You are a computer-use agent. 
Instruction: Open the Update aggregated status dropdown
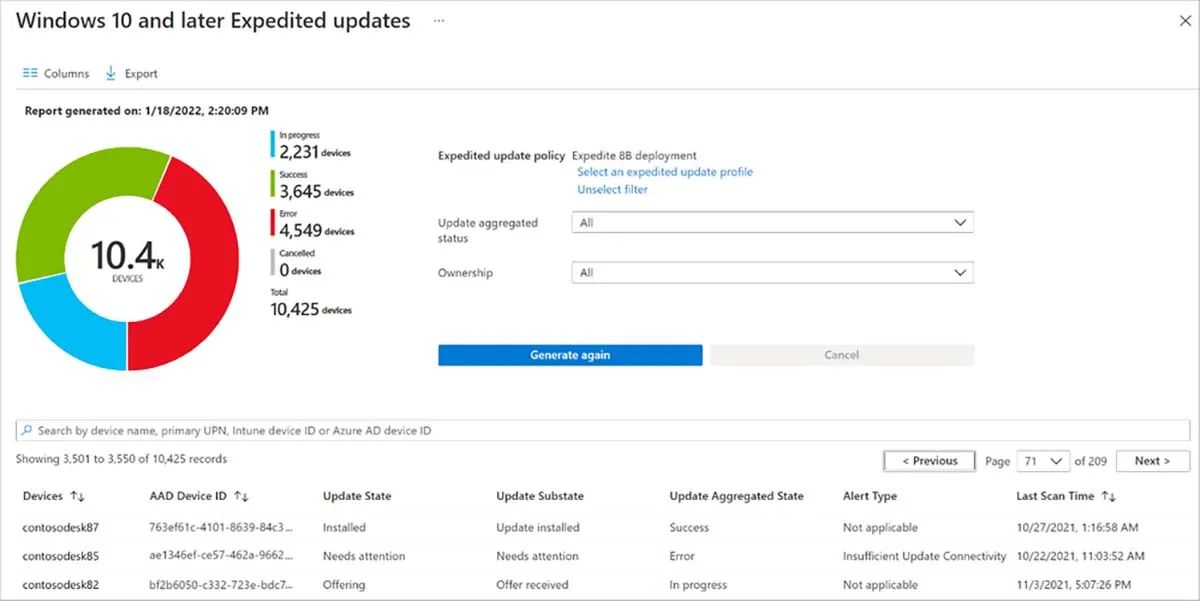tap(772, 222)
